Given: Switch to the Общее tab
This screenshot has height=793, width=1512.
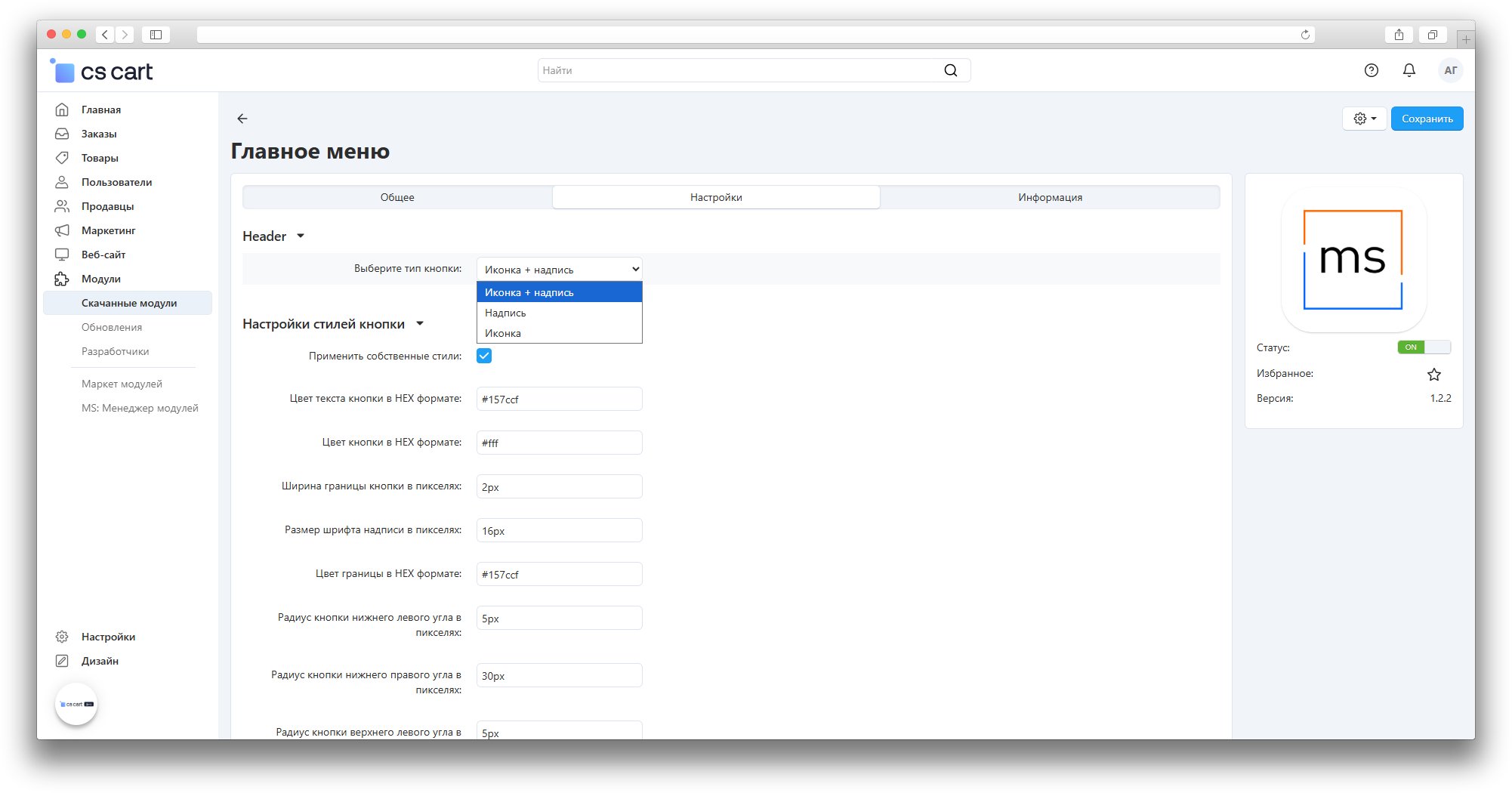Looking at the screenshot, I should click(x=397, y=197).
